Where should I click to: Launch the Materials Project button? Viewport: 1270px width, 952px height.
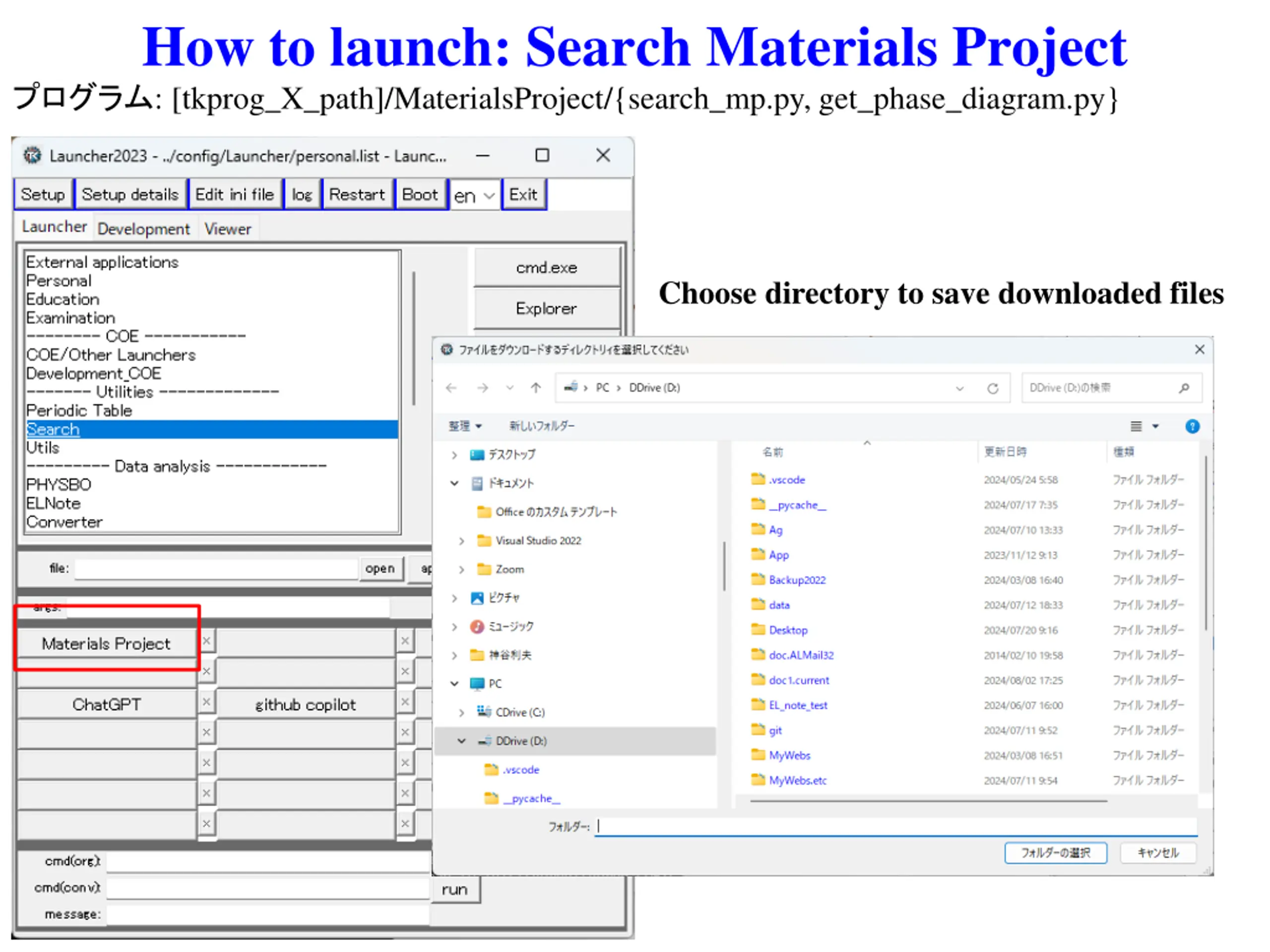click(x=106, y=644)
